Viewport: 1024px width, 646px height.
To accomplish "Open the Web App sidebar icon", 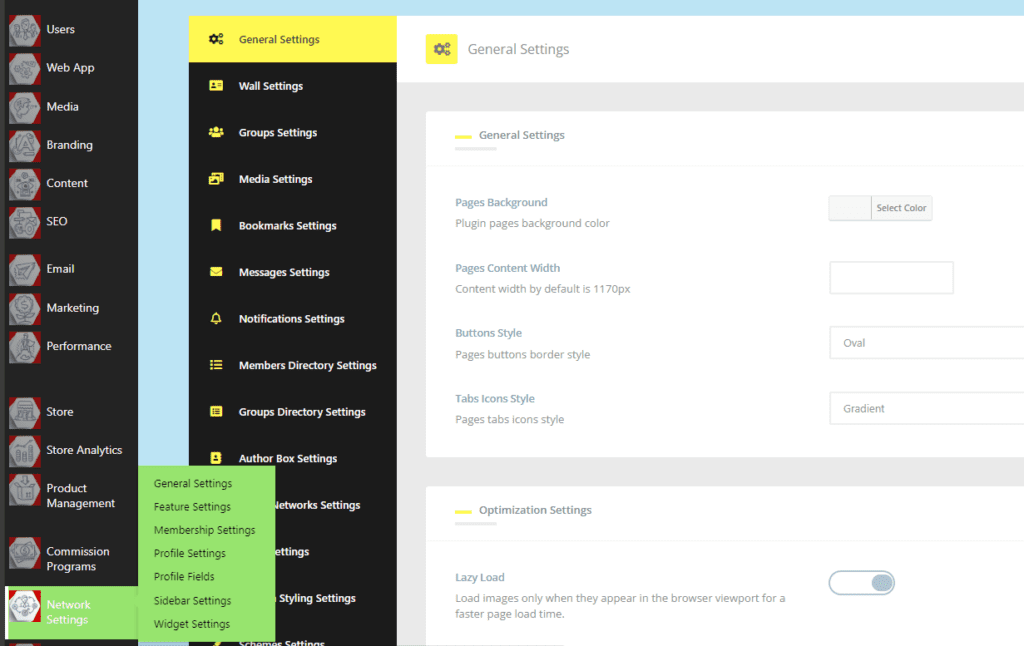I will (24, 69).
